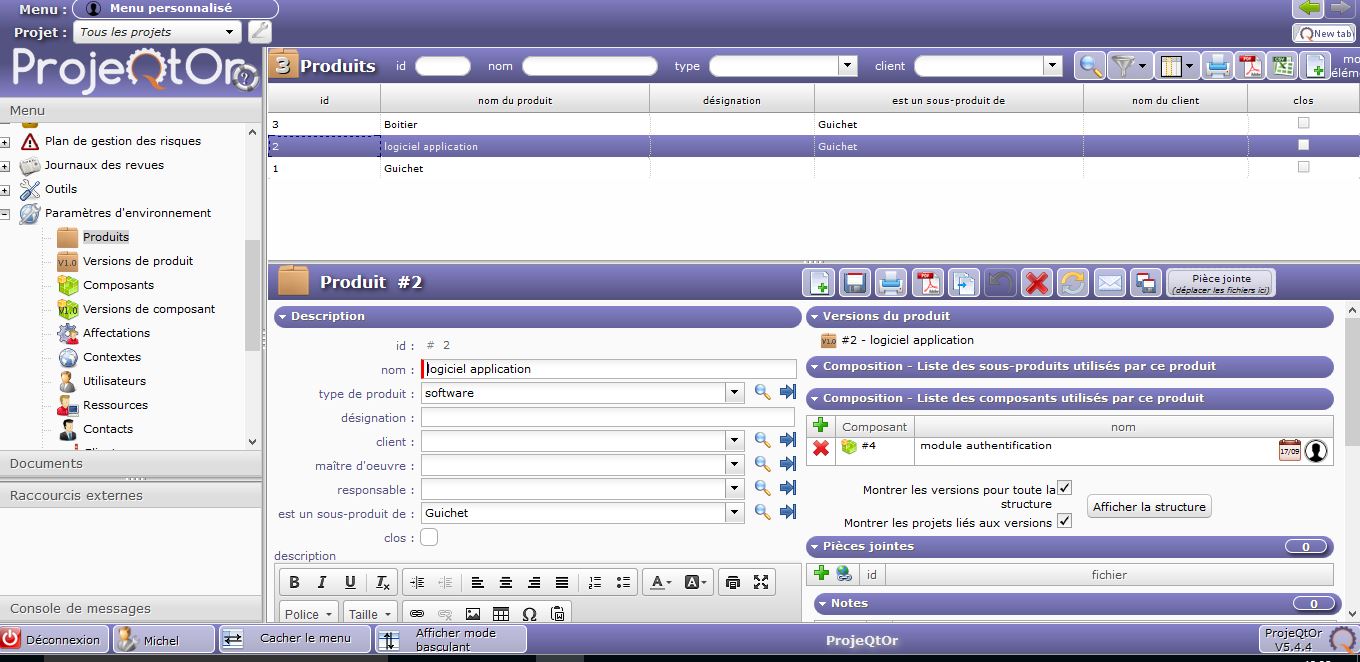Open Versions de produit in the menu tree

click(x=138, y=261)
